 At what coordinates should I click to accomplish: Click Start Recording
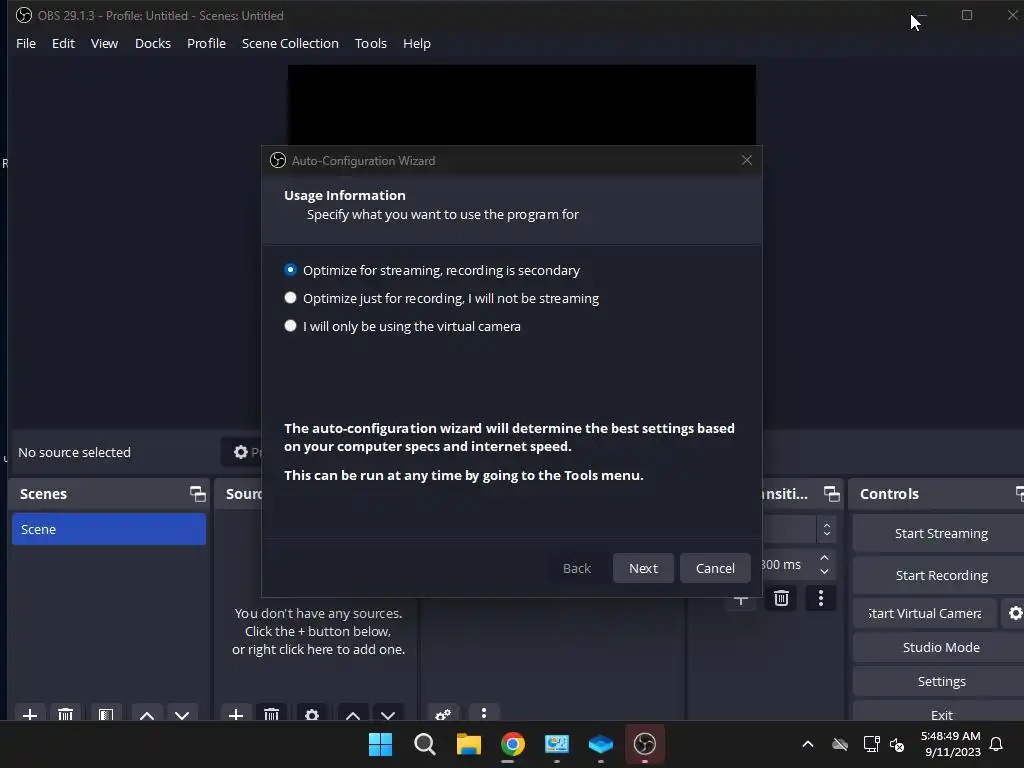941,575
